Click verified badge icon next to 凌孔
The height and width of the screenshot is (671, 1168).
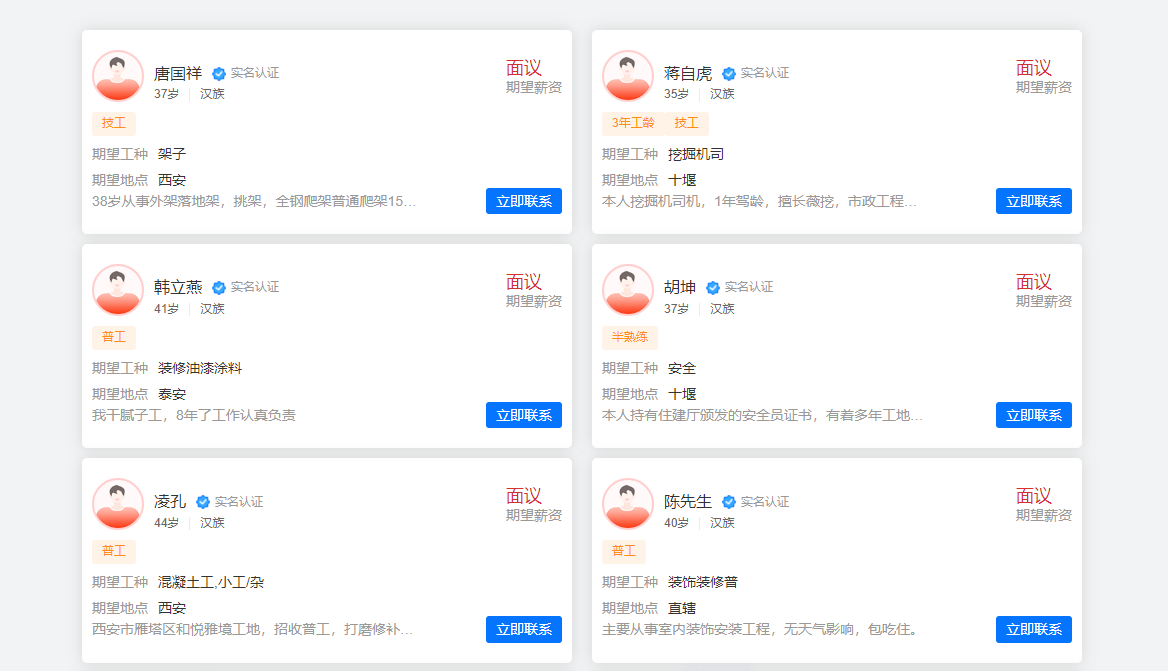coord(203,502)
